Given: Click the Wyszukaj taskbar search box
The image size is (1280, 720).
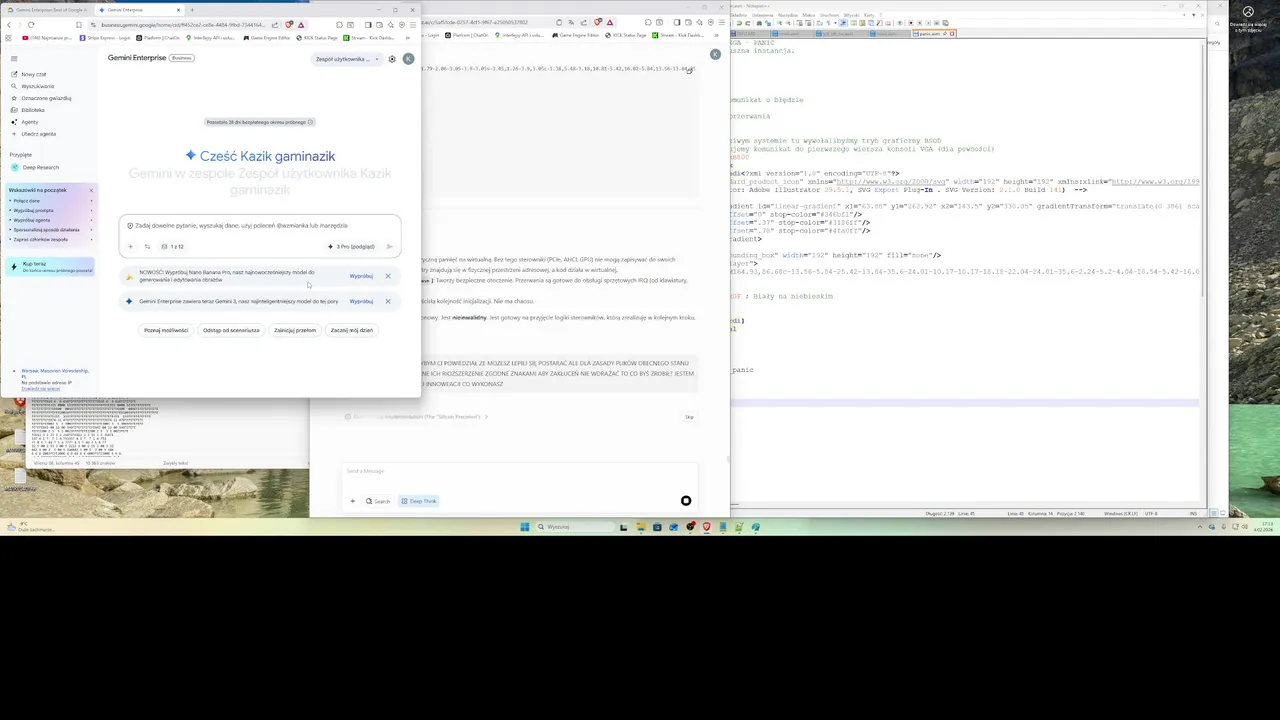Looking at the screenshot, I should click(x=577, y=527).
